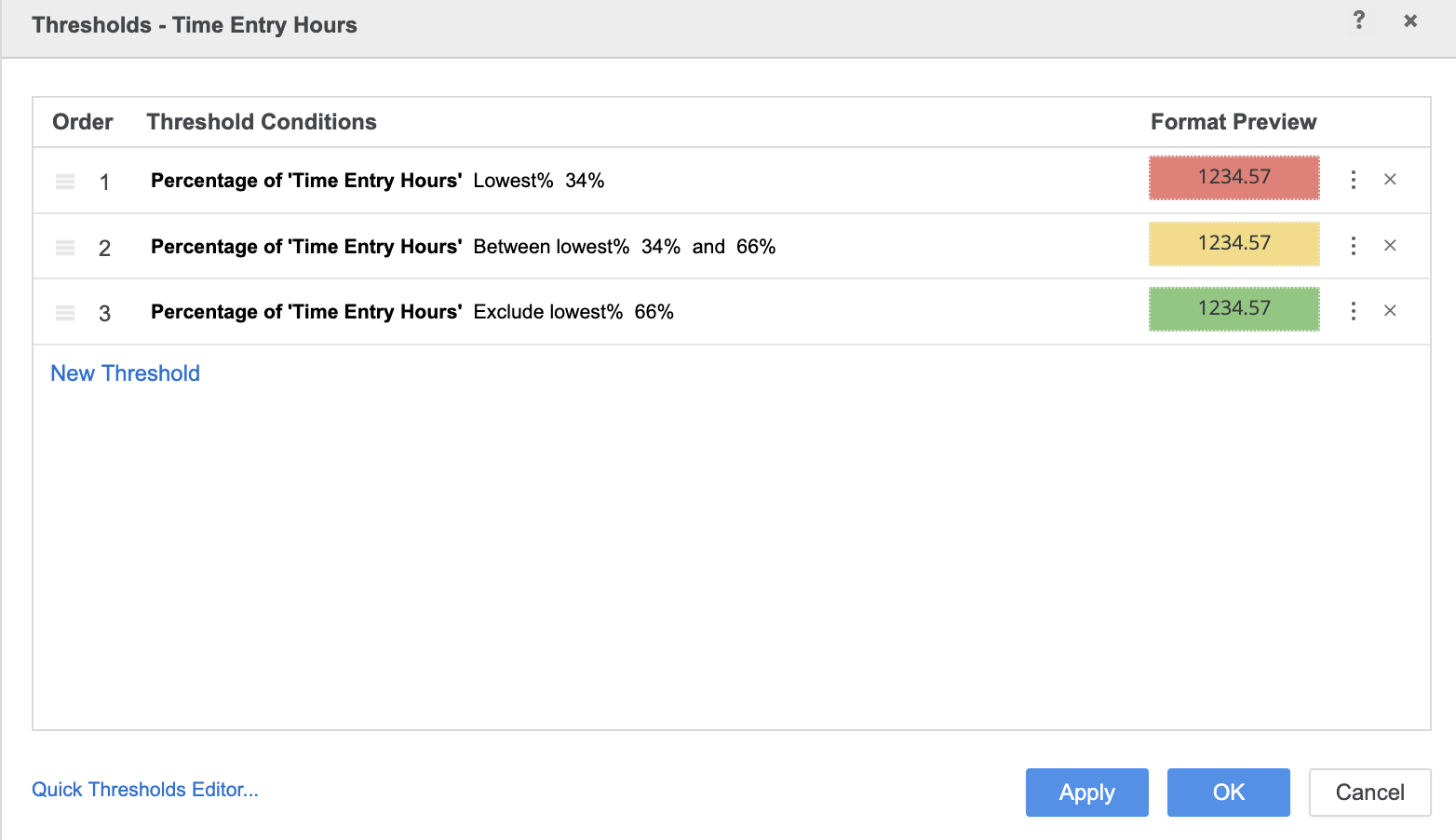1456x840 pixels.
Task: Open the Quick Thresholds Editor
Action: click(145, 790)
